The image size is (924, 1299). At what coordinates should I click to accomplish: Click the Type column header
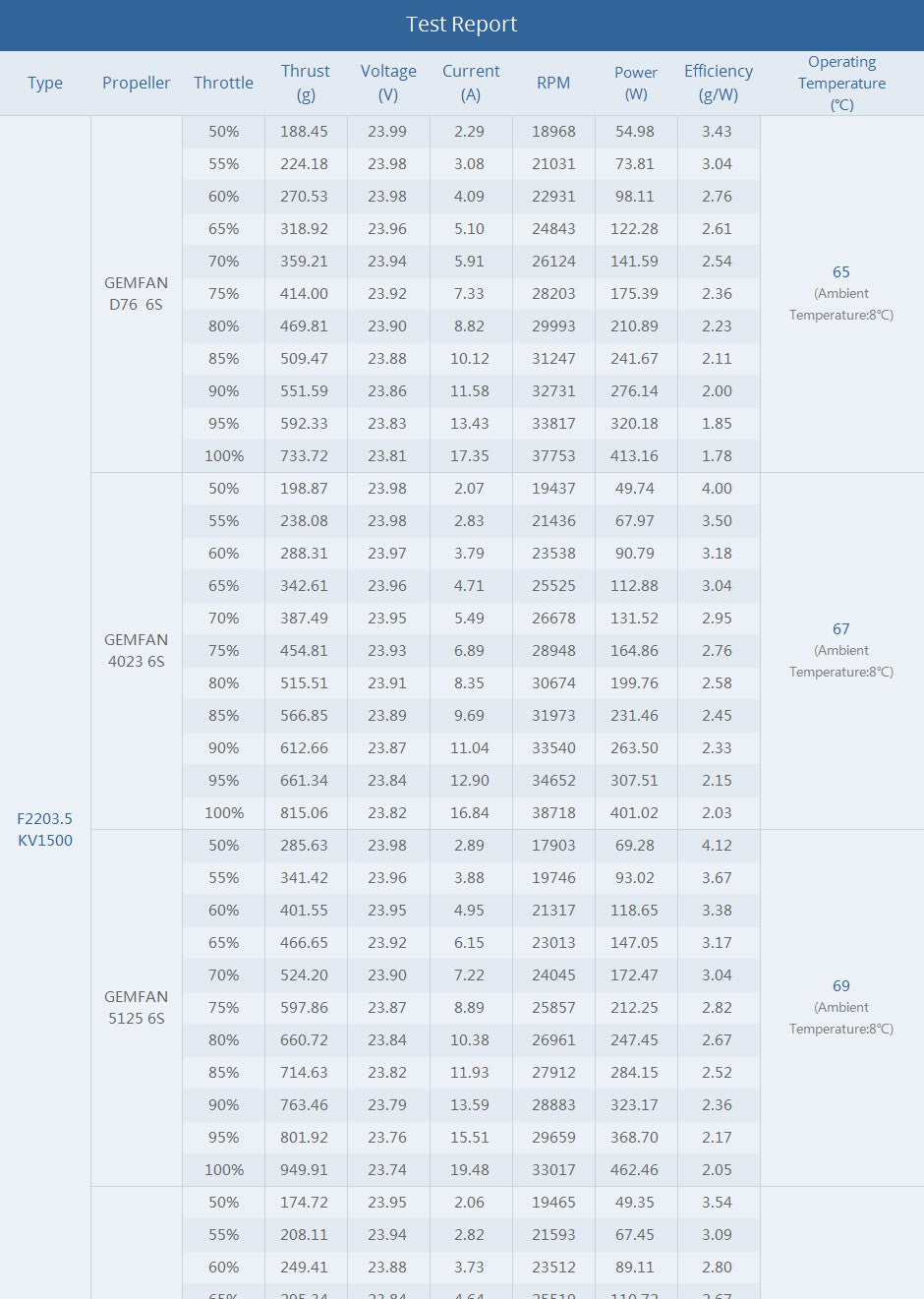(x=45, y=83)
